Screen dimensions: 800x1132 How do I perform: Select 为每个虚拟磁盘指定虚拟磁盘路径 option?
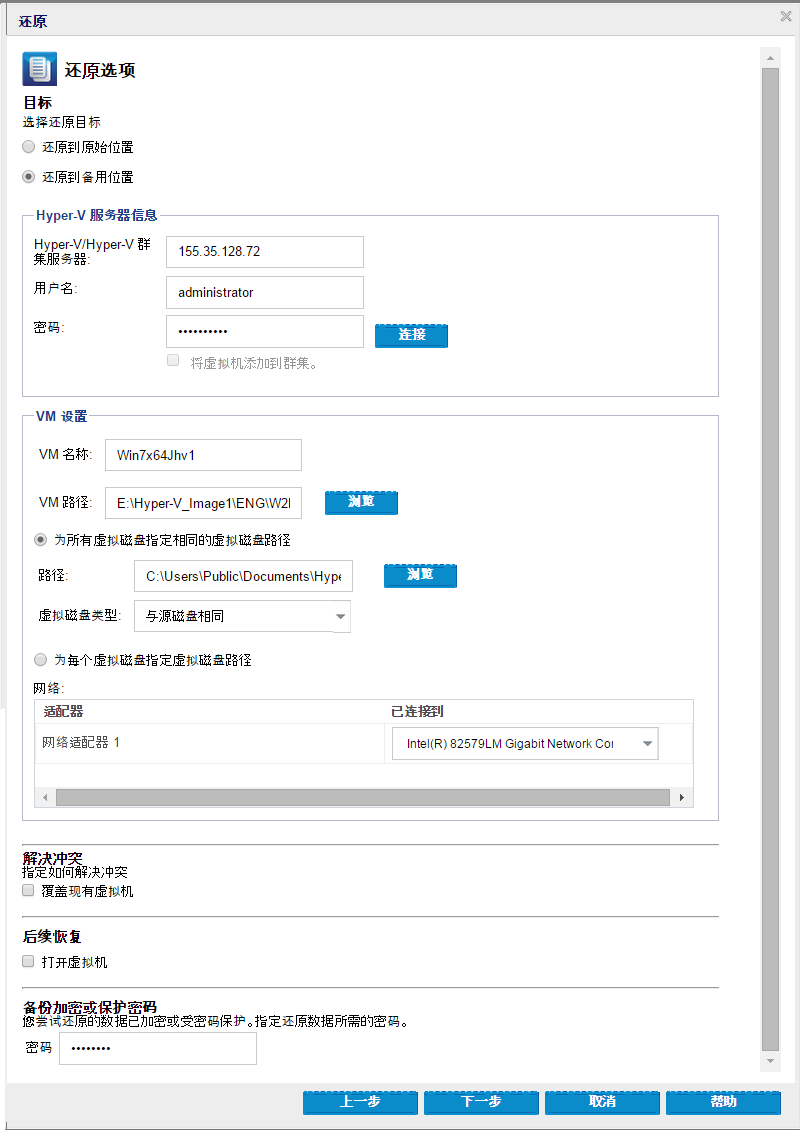40,659
